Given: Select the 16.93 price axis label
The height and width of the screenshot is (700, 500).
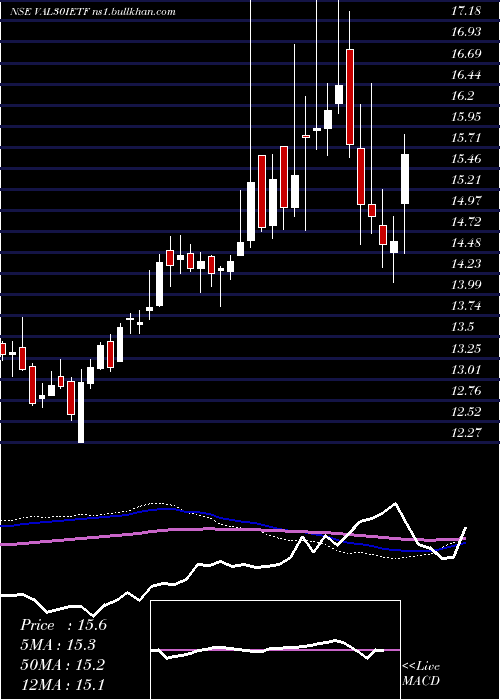Looking at the screenshot, I should point(466,32).
